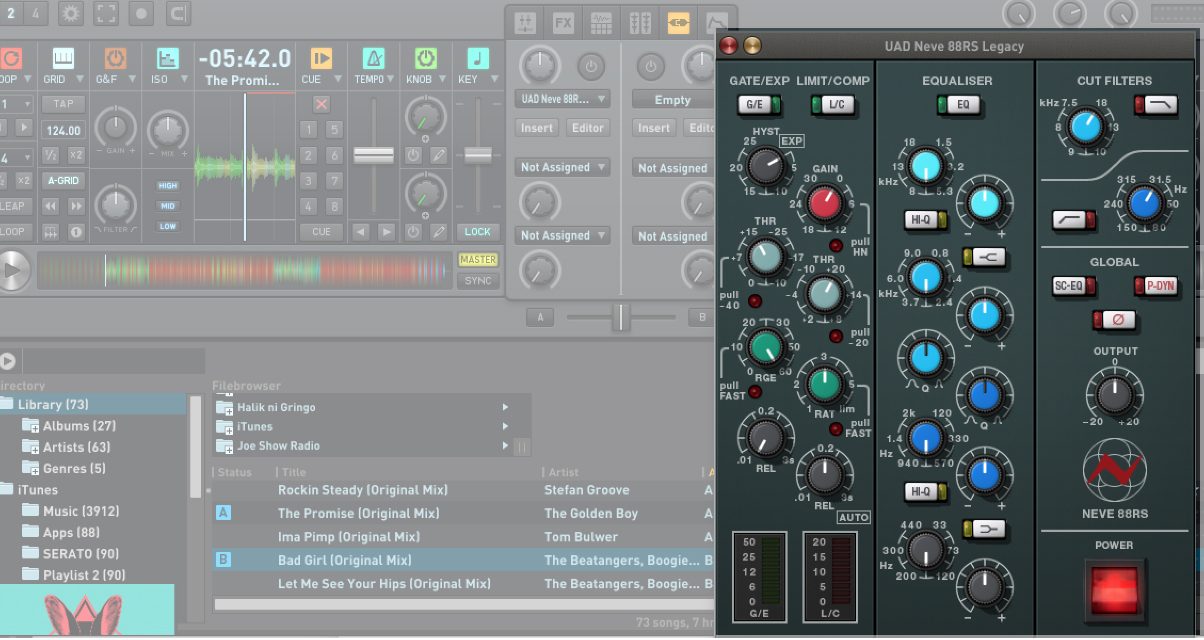
Task: Select SERATO (90) playlist
Action: pyautogui.click(x=81, y=553)
